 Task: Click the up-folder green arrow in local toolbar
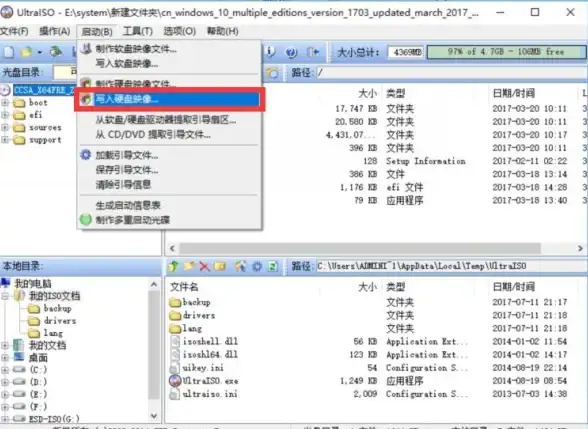[173, 266]
